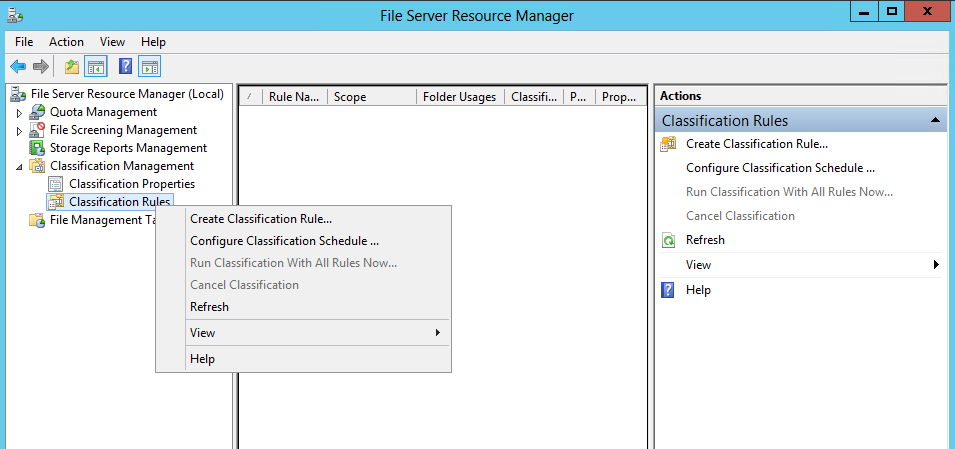955x449 pixels.
Task: Collapse the Classification Rules actions section
Action: coord(934,120)
